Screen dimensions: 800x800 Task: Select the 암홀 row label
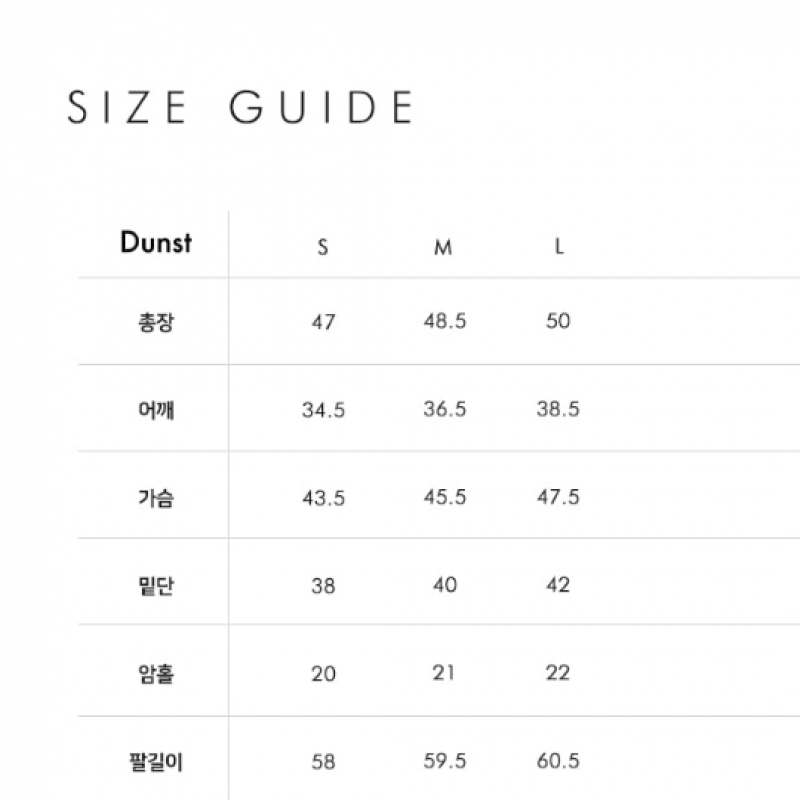point(156,673)
